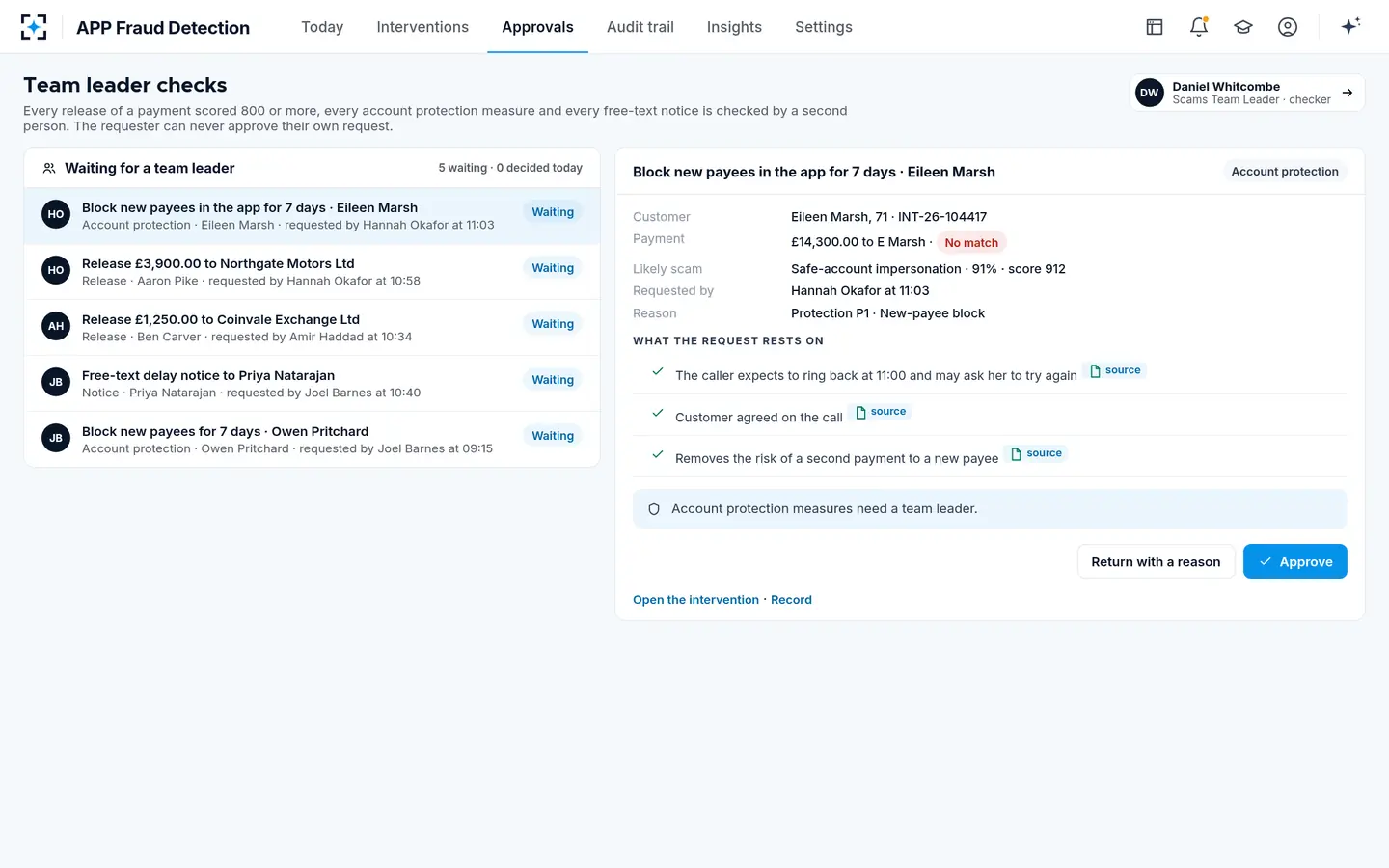This screenshot has width=1389, height=868.
Task: Click the '5 waiting · 0 decided today' count
Action: tap(510, 168)
